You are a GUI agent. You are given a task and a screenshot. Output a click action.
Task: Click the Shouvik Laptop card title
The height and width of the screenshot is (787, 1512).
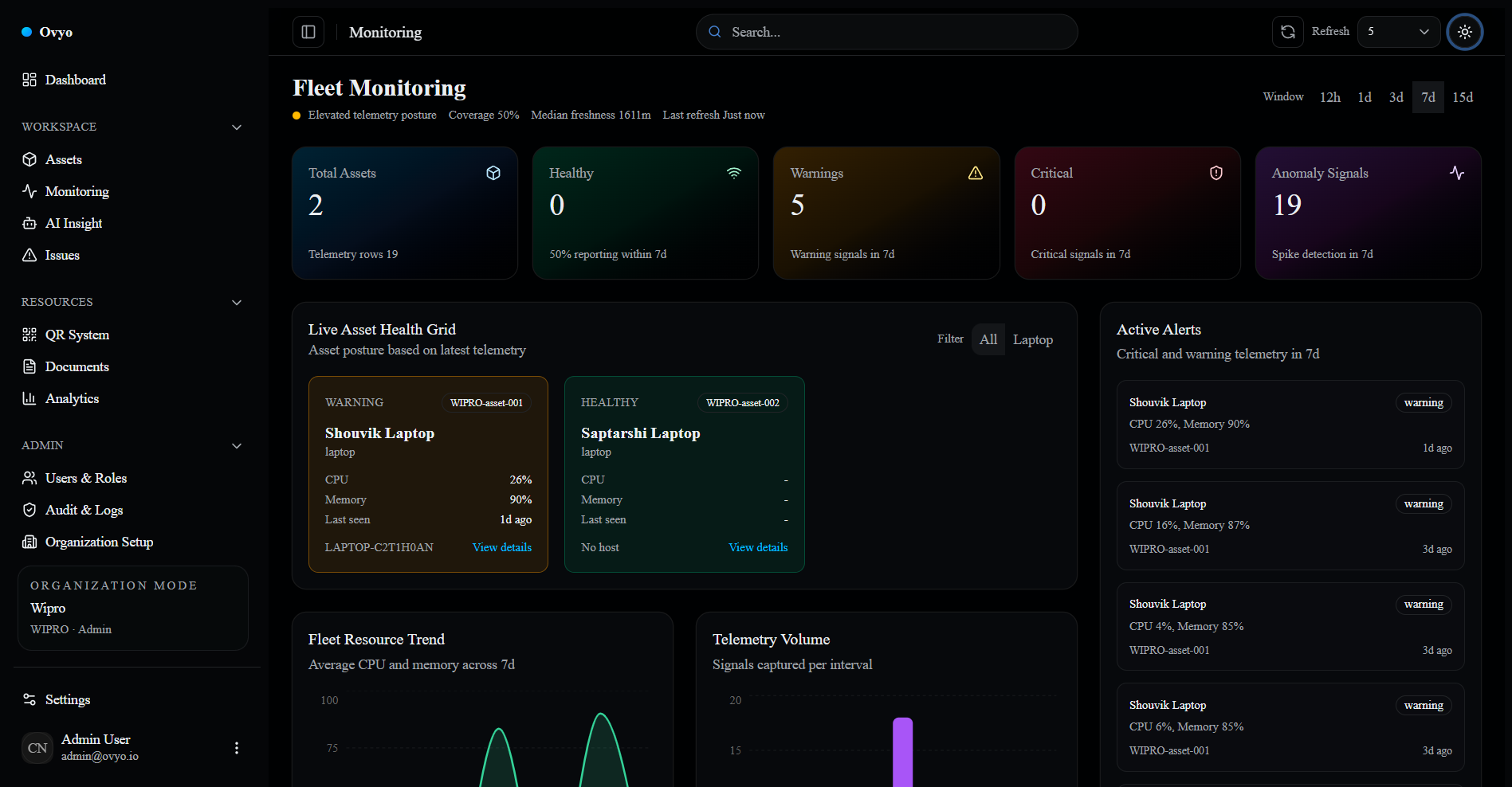(x=379, y=433)
